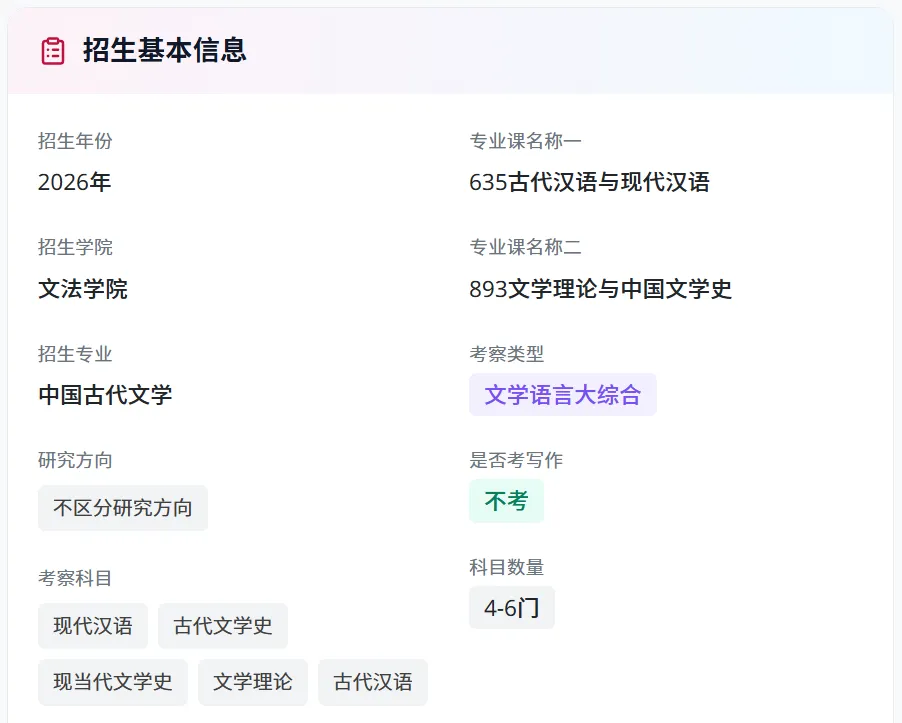The height and width of the screenshot is (723, 902).
Task: Select the 不区分研究方向 tag
Action: [123, 508]
